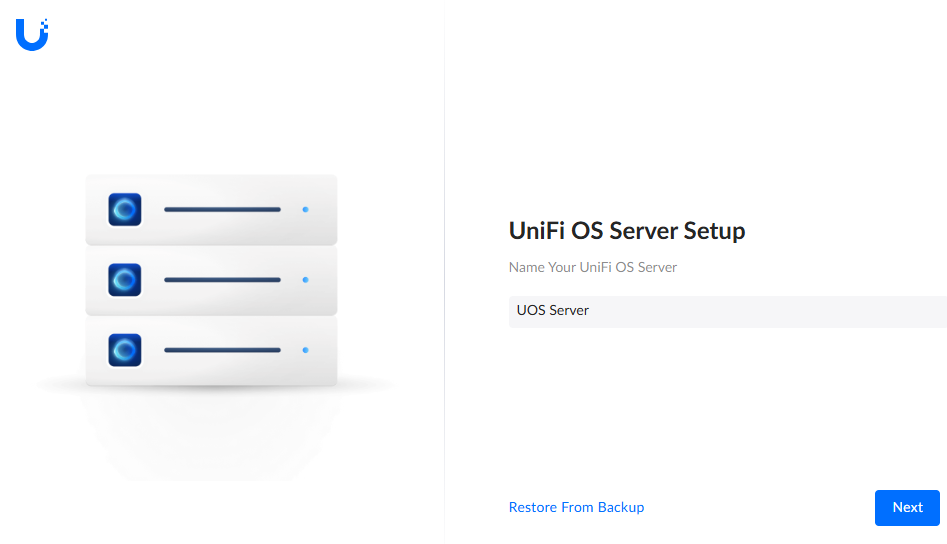Click the reflection beneath the server stack

tap(211, 430)
